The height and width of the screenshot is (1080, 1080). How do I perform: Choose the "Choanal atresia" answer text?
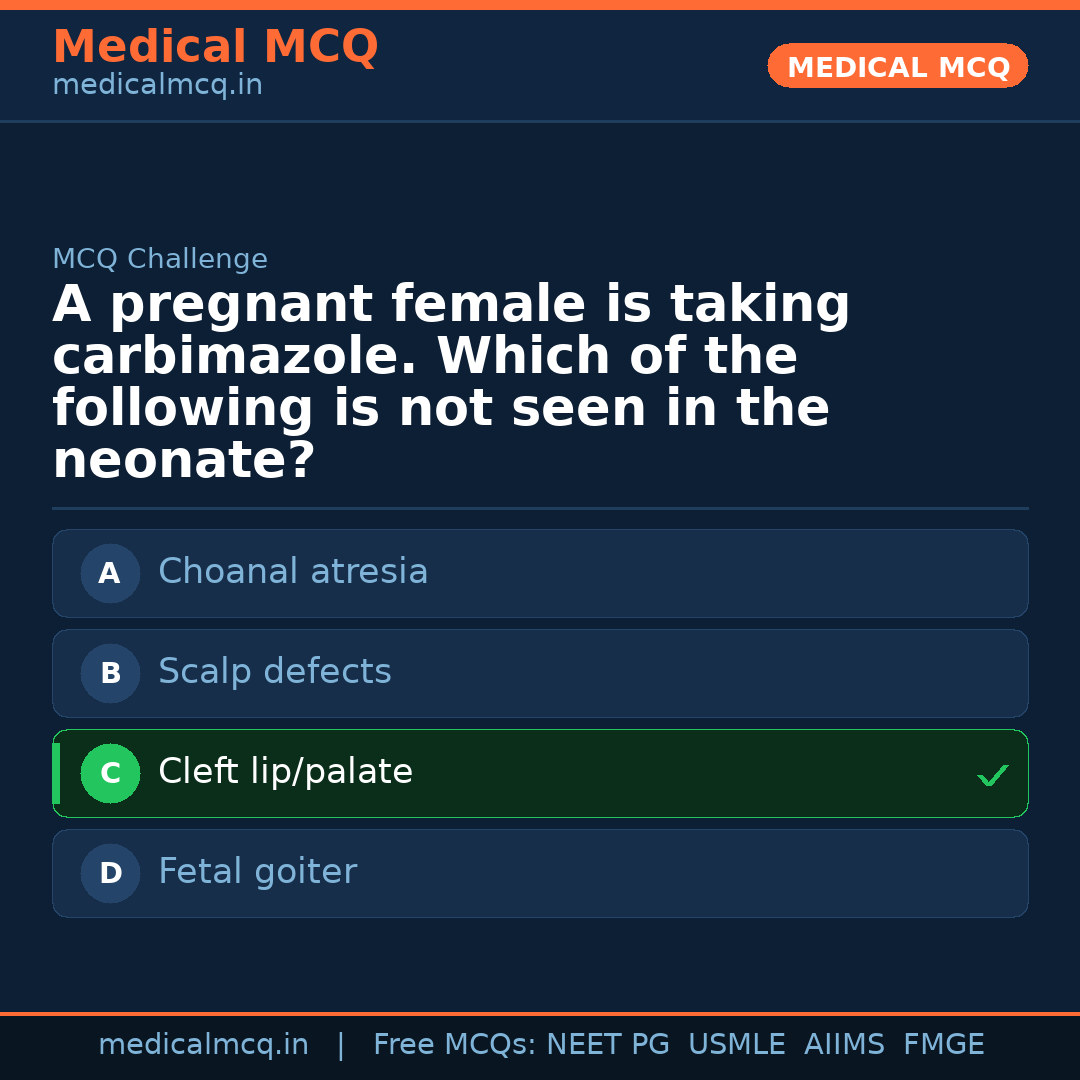pos(293,572)
